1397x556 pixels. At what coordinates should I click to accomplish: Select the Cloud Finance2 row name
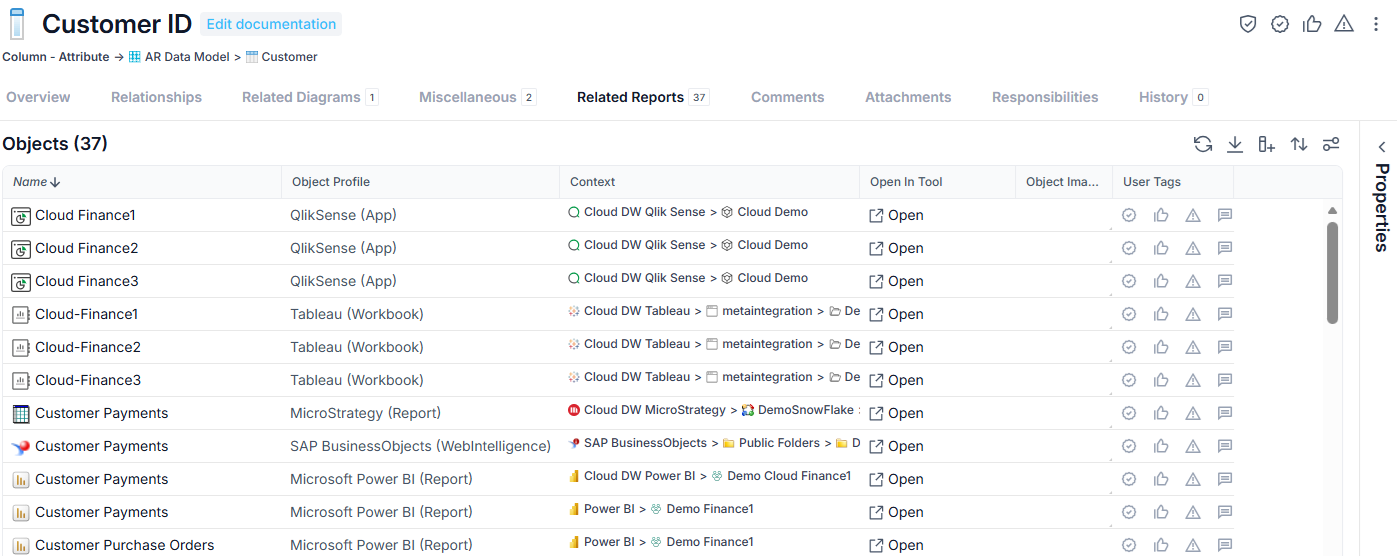coord(87,248)
